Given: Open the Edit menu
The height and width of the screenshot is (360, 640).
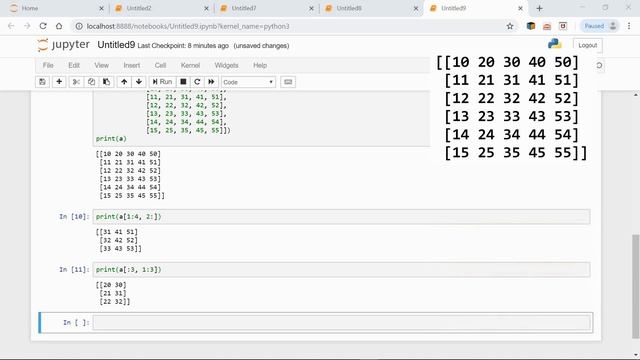Looking at the screenshot, I should 74,65.
